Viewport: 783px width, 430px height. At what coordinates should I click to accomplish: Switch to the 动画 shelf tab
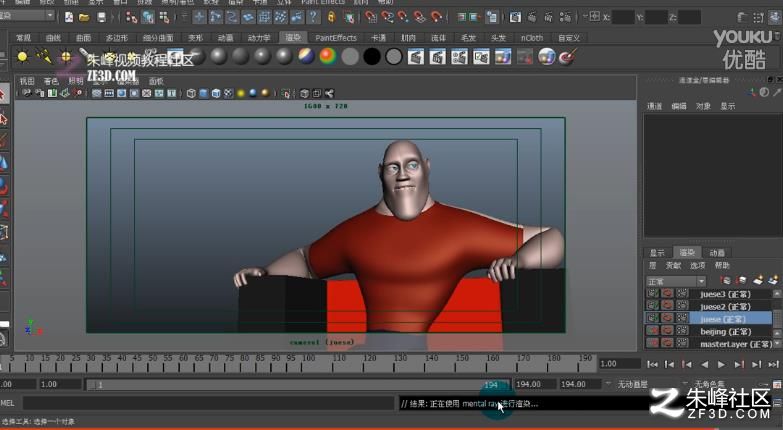click(x=225, y=38)
